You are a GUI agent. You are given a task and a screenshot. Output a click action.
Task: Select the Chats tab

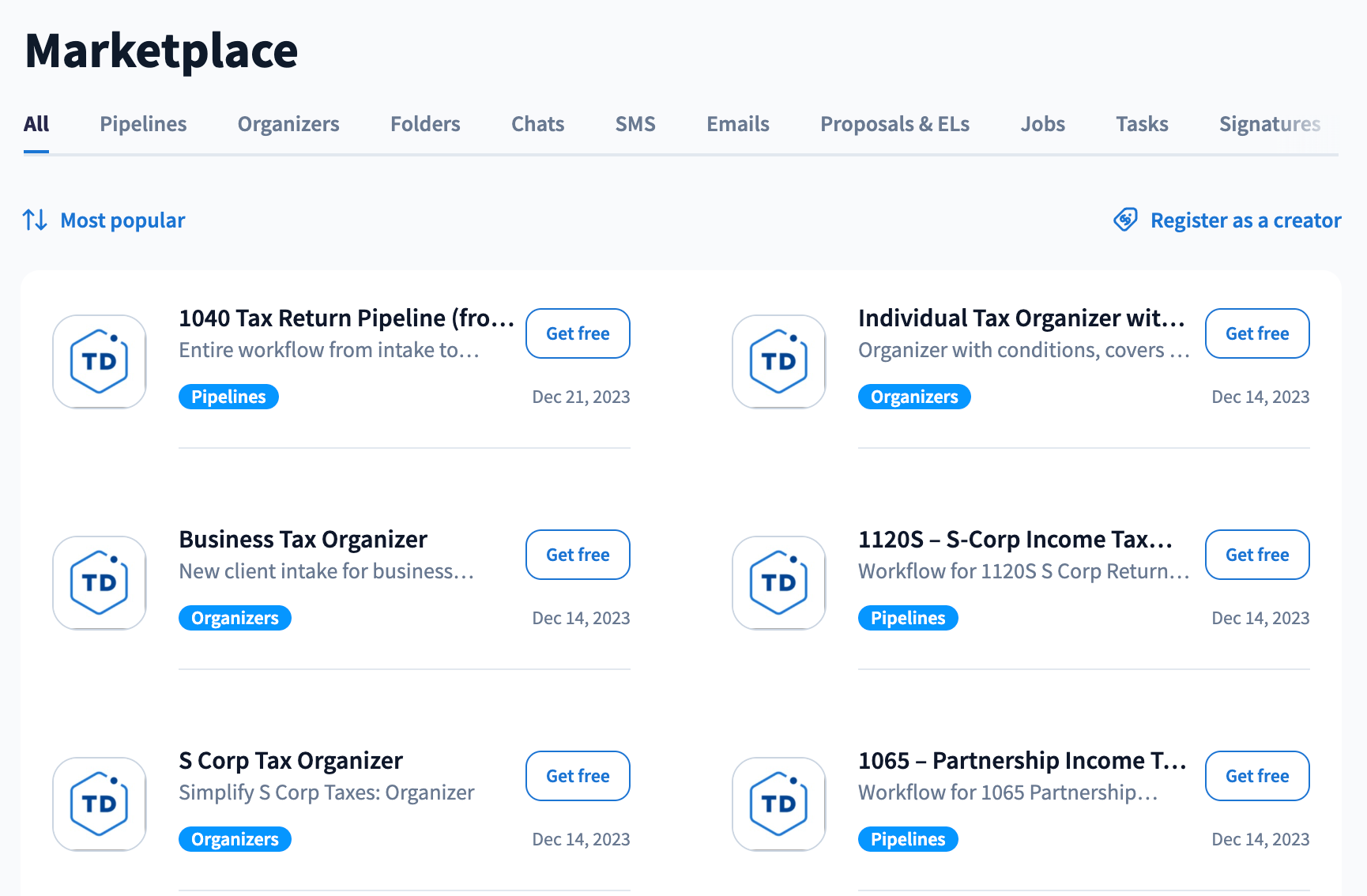(x=537, y=124)
